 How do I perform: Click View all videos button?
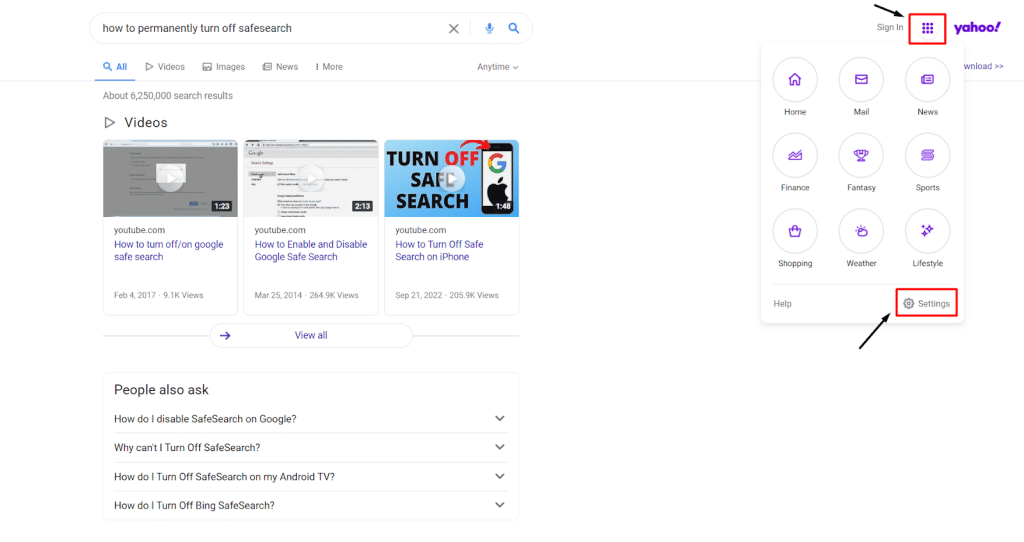(311, 336)
